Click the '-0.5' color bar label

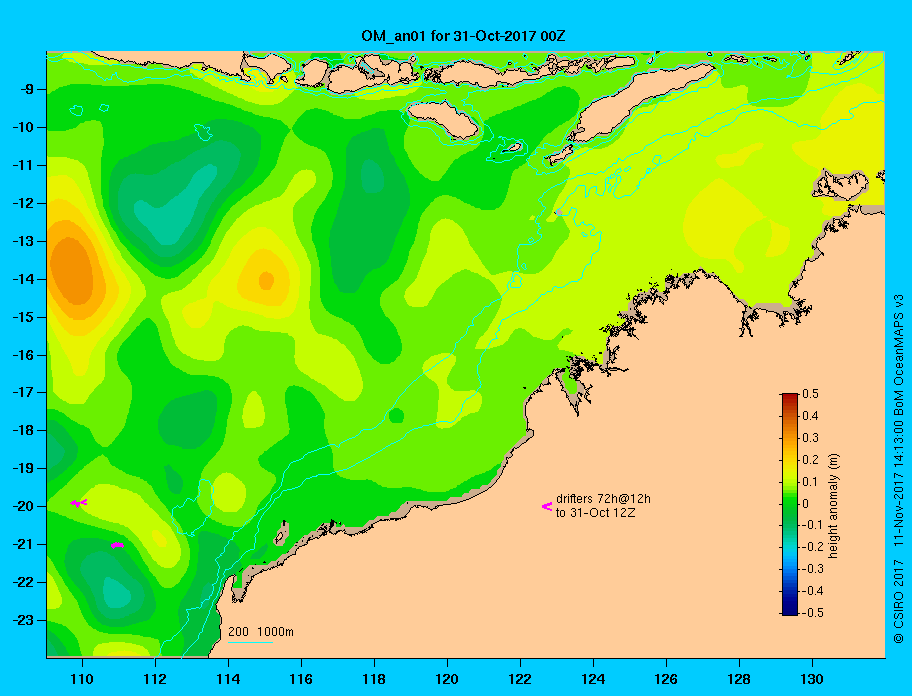click(813, 613)
